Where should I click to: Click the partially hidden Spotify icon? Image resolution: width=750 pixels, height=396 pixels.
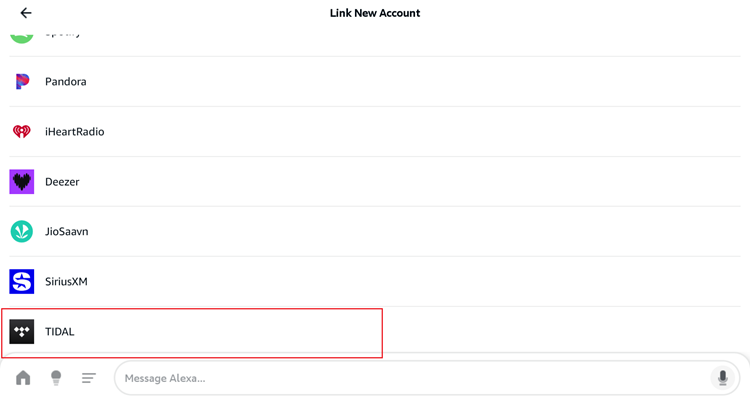[x=22, y=37]
